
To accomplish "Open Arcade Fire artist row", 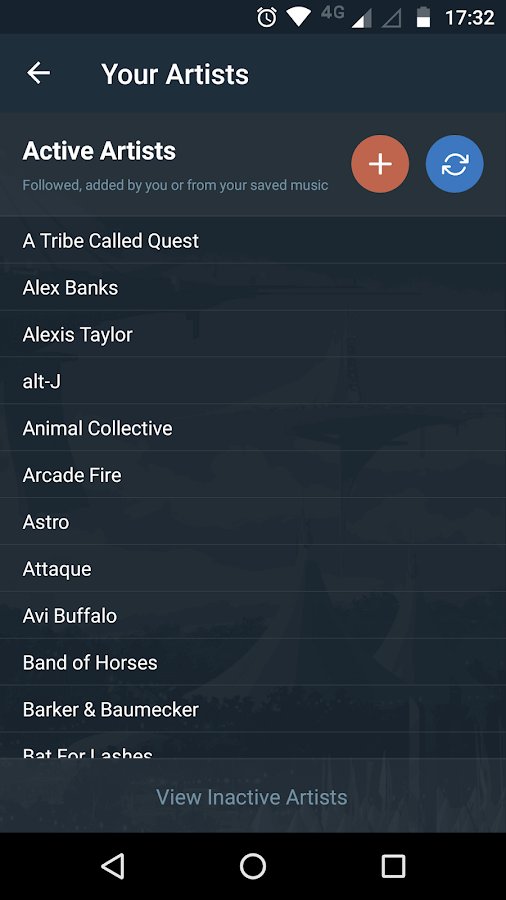I will coord(253,475).
